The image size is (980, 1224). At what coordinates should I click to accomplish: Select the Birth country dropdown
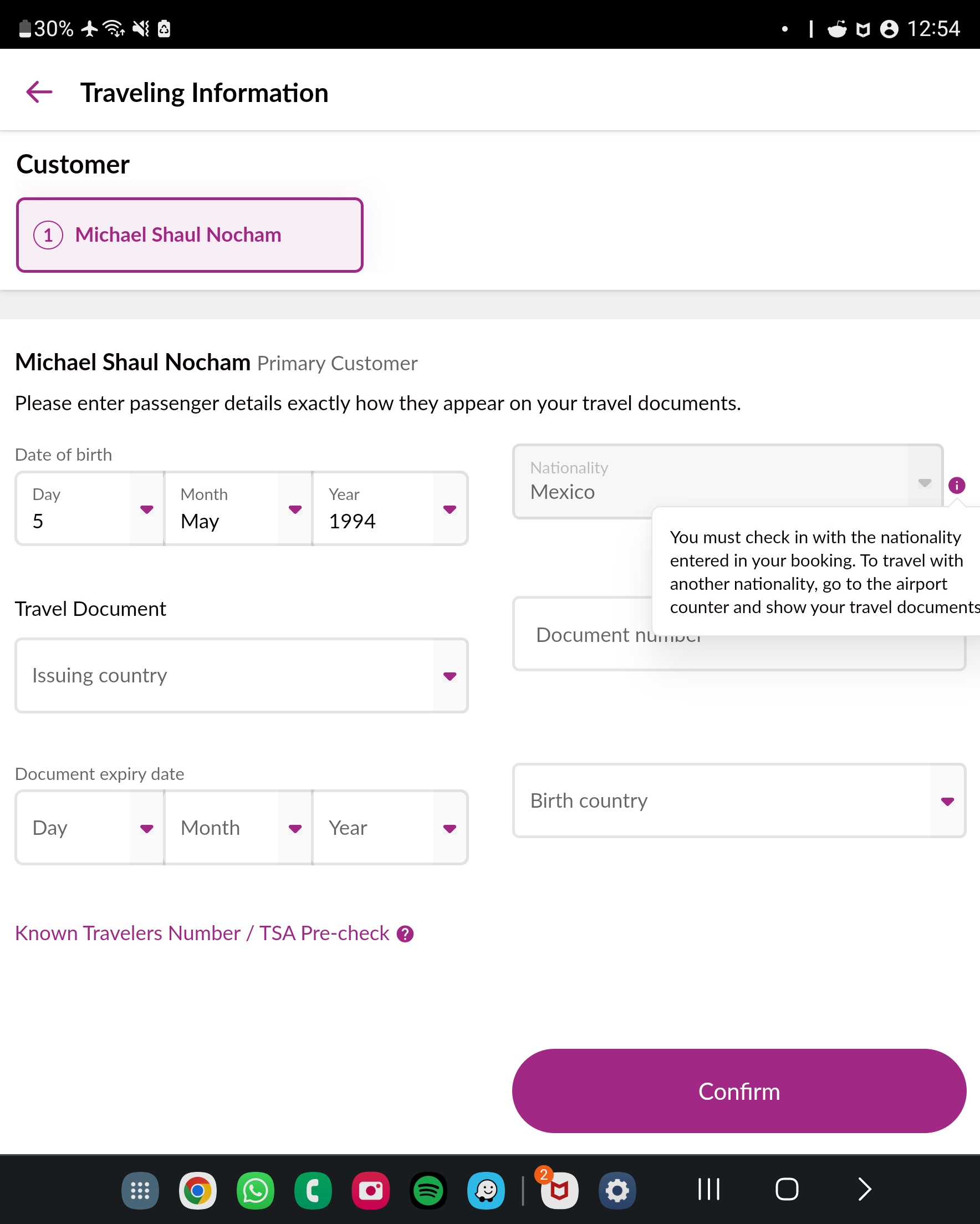click(x=739, y=800)
